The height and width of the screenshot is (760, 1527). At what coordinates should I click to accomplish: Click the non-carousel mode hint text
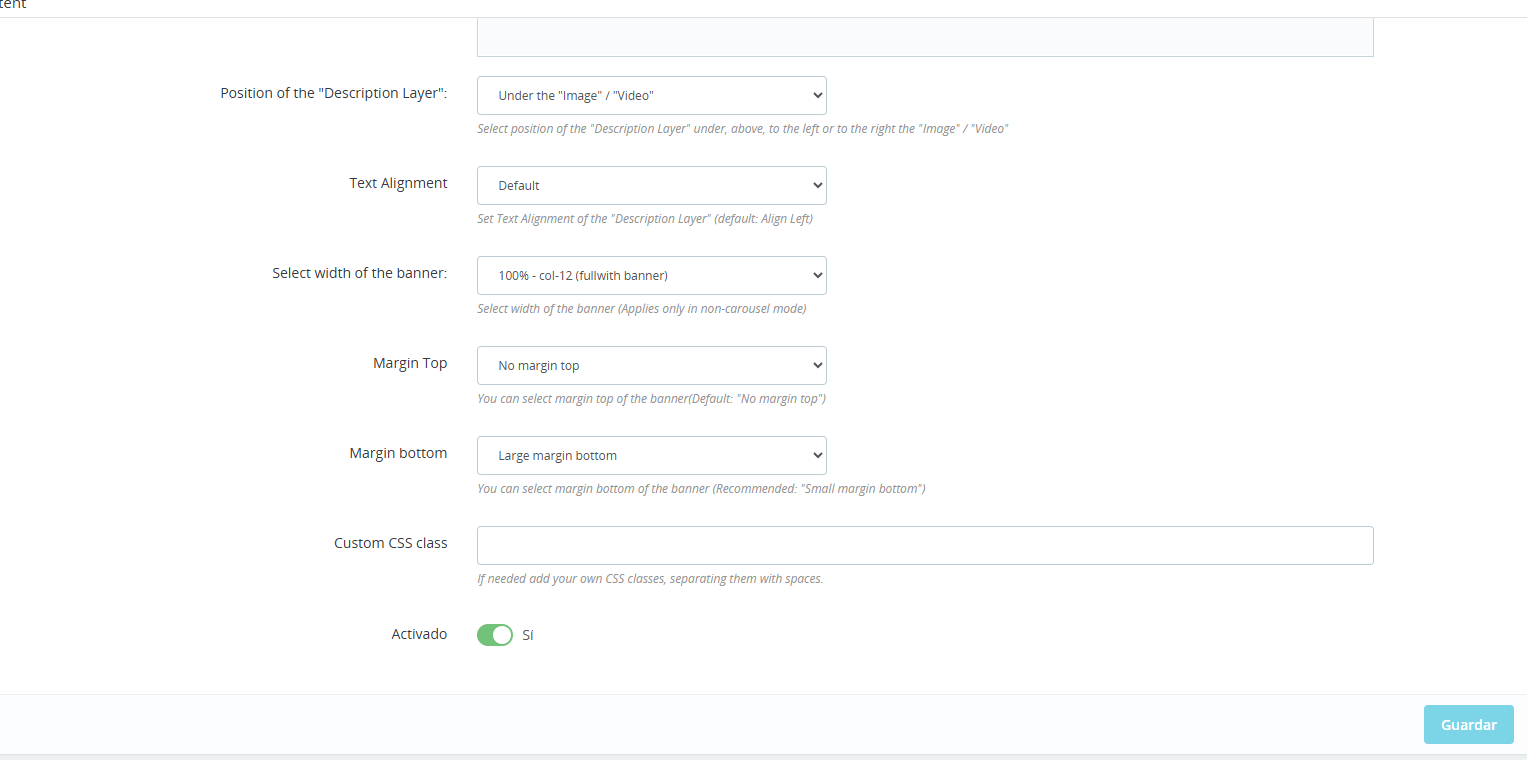point(641,309)
